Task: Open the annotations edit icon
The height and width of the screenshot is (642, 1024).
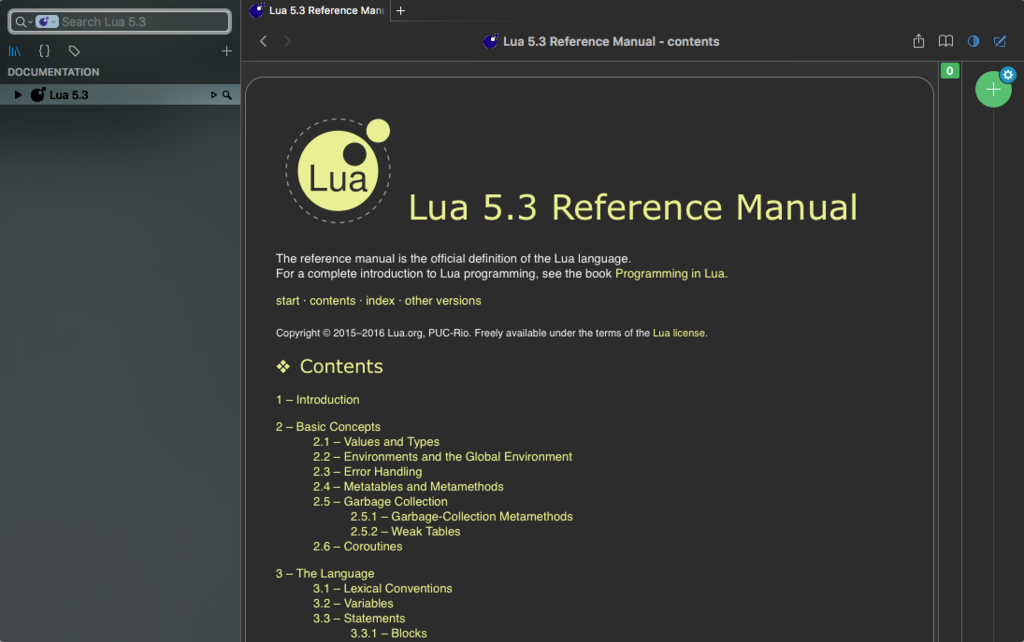Action: point(1000,41)
